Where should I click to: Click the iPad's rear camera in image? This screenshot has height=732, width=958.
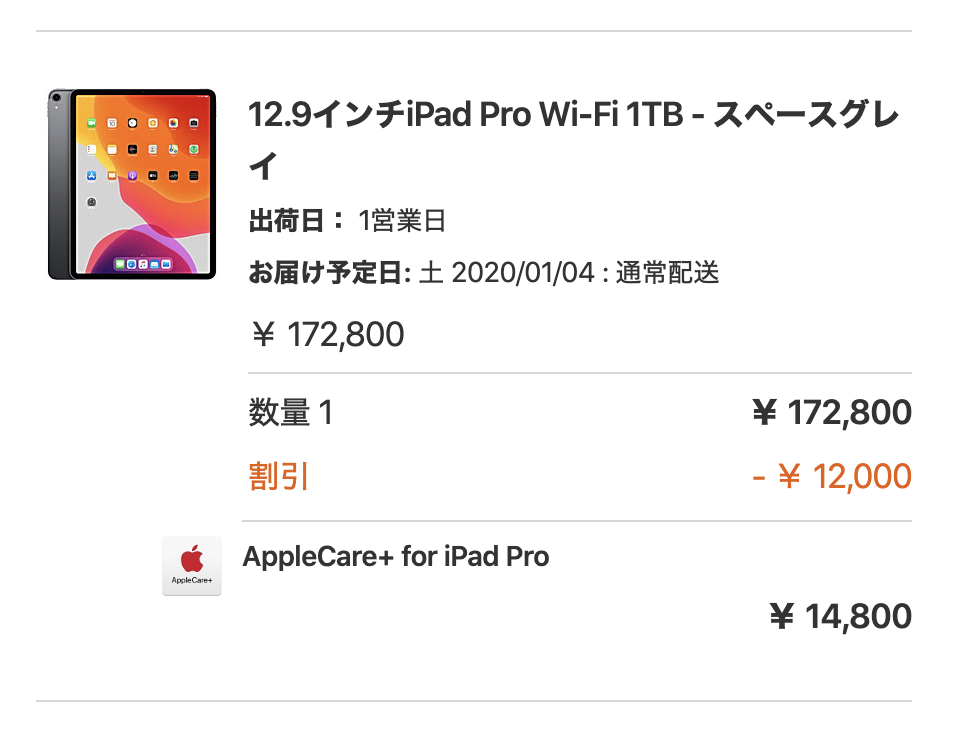click(x=56, y=97)
